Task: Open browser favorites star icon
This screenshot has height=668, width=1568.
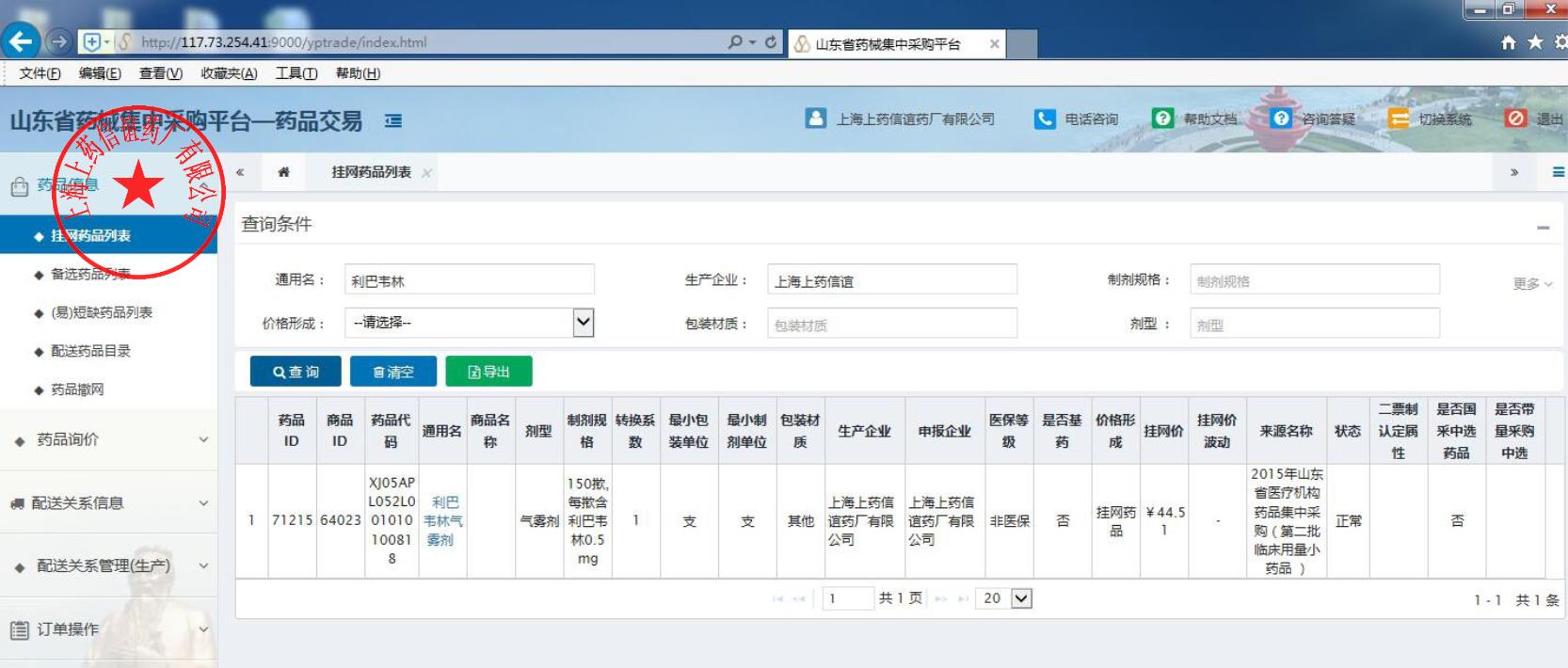Action: coord(1535,42)
